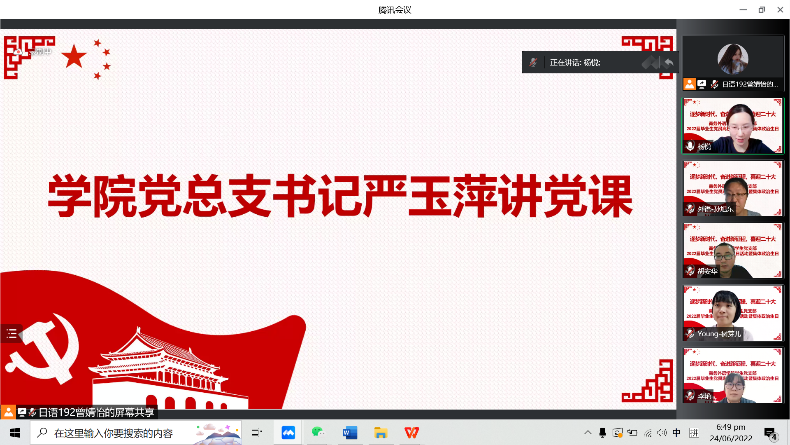Toggle the 中 input method indicator

click(x=677, y=433)
